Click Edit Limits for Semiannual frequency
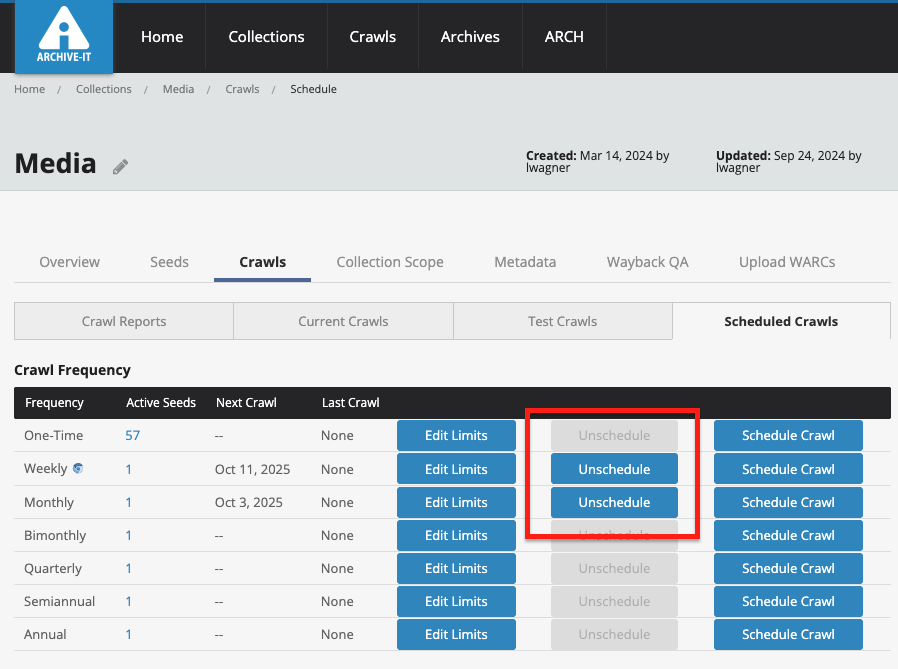The width and height of the screenshot is (898, 669). click(x=456, y=601)
